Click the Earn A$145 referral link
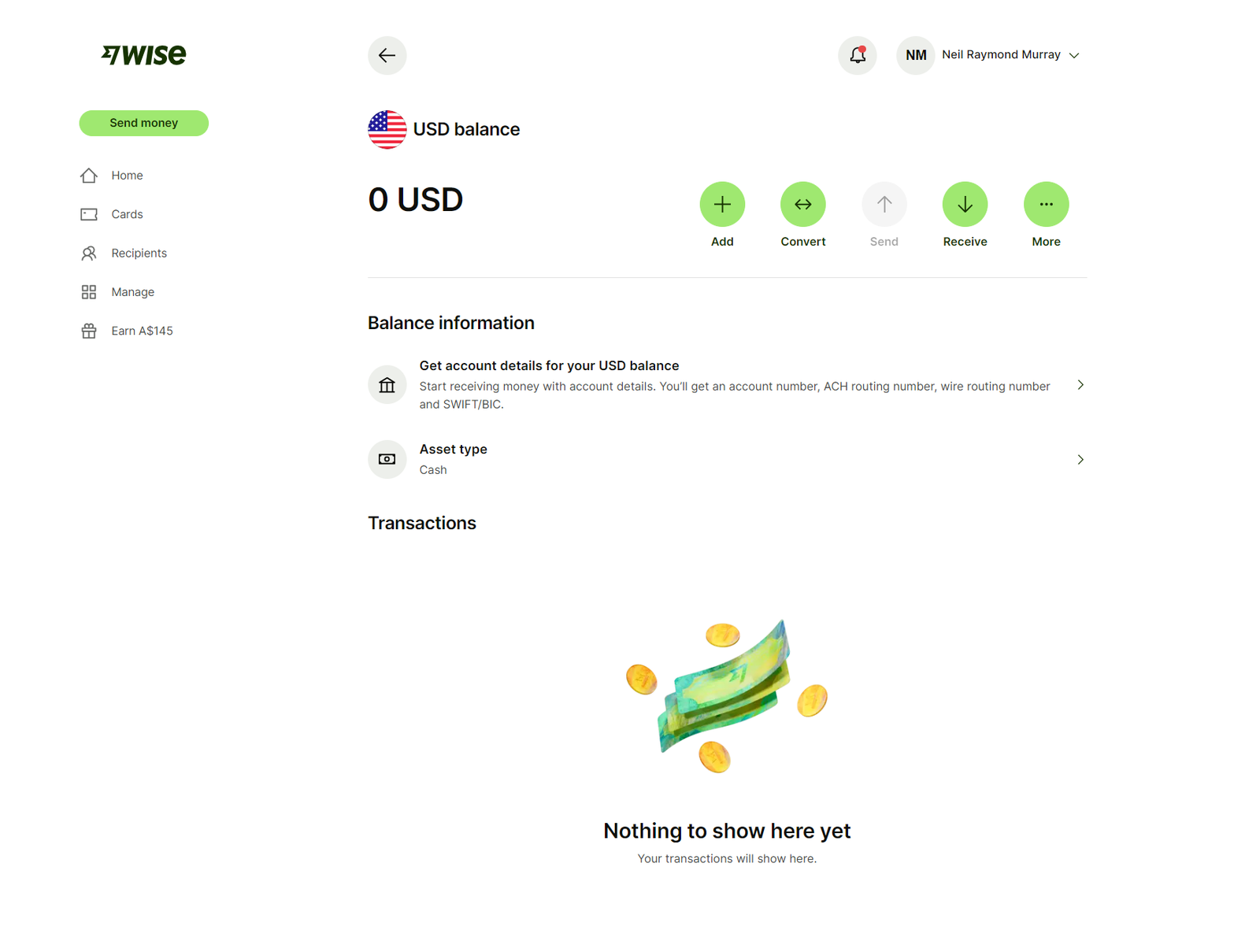Viewport: 1260px width, 952px height. [142, 331]
